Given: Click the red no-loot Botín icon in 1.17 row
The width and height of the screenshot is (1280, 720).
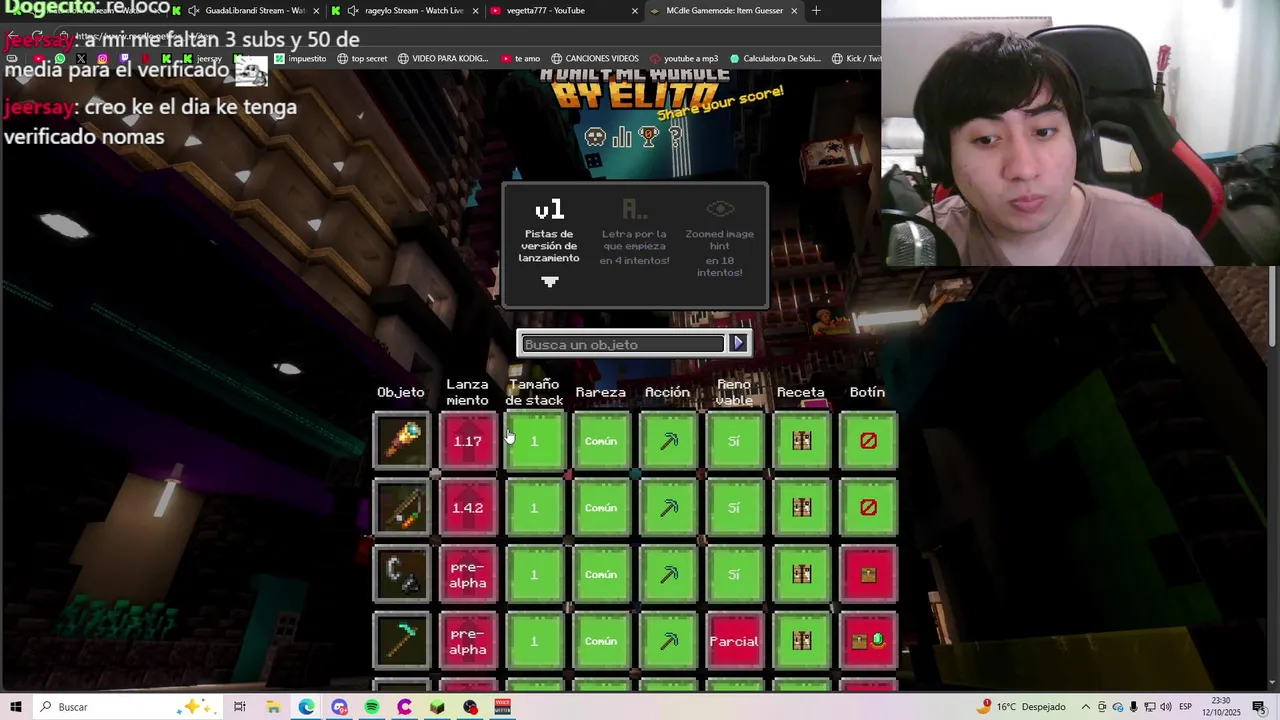Looking at the screenshot, I should tap(868, 441).
